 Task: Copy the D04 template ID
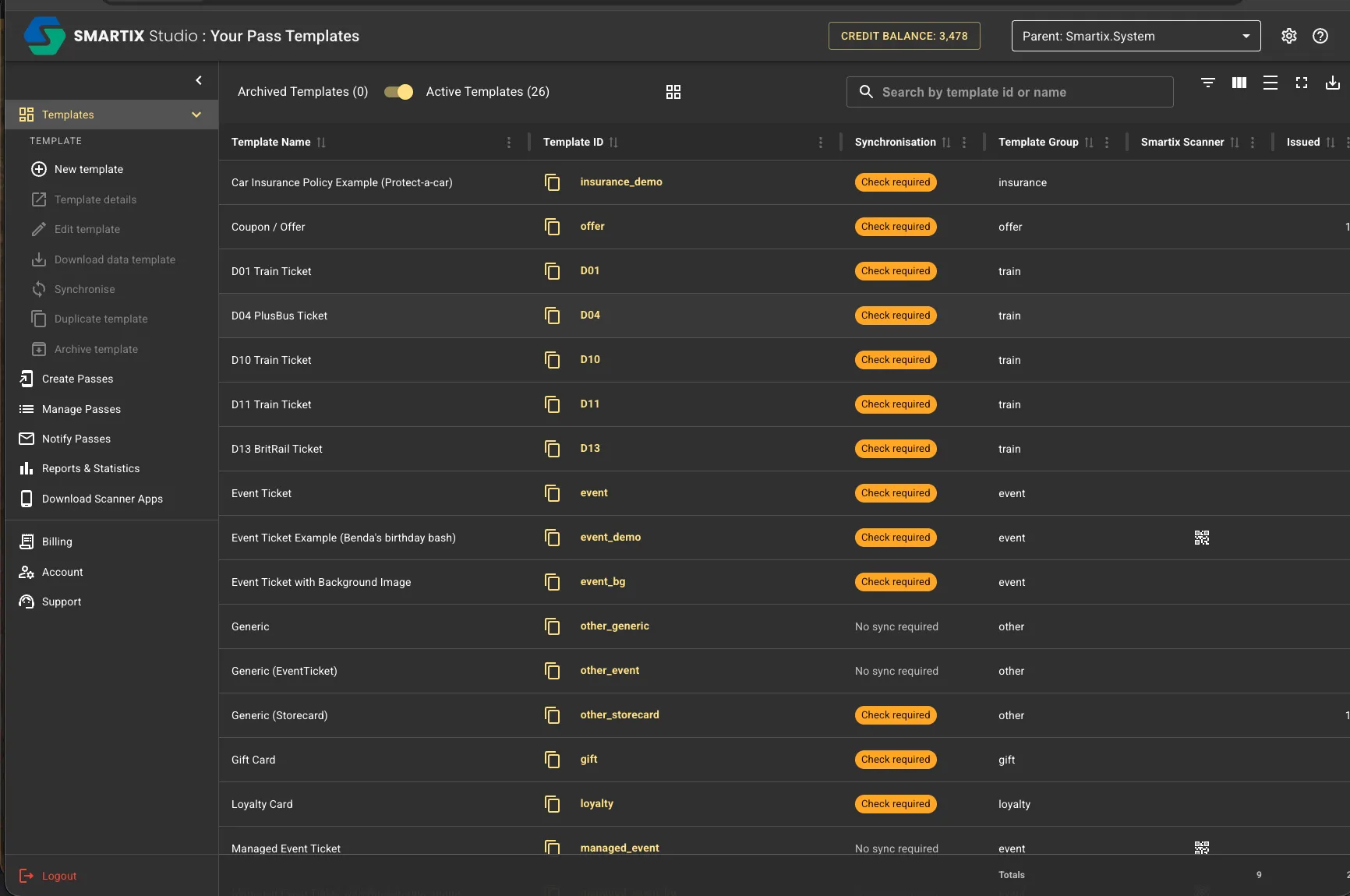tap(553, 316)
